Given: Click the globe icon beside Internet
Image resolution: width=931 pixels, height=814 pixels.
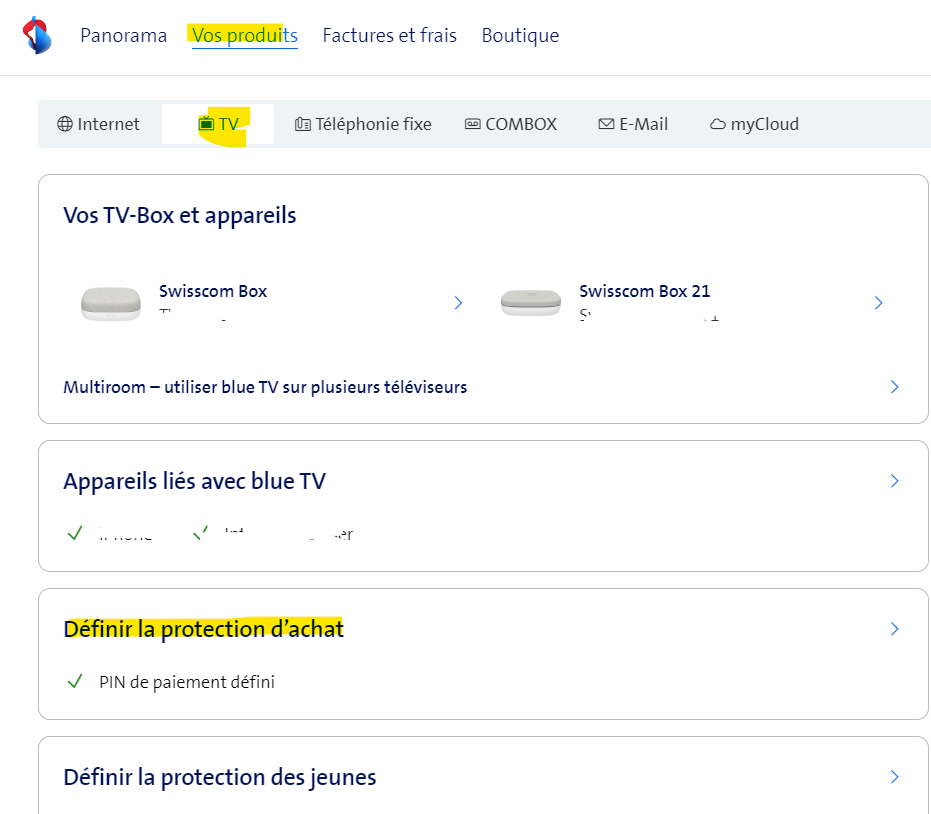Looking at the screenshot, I should (65, 125).
